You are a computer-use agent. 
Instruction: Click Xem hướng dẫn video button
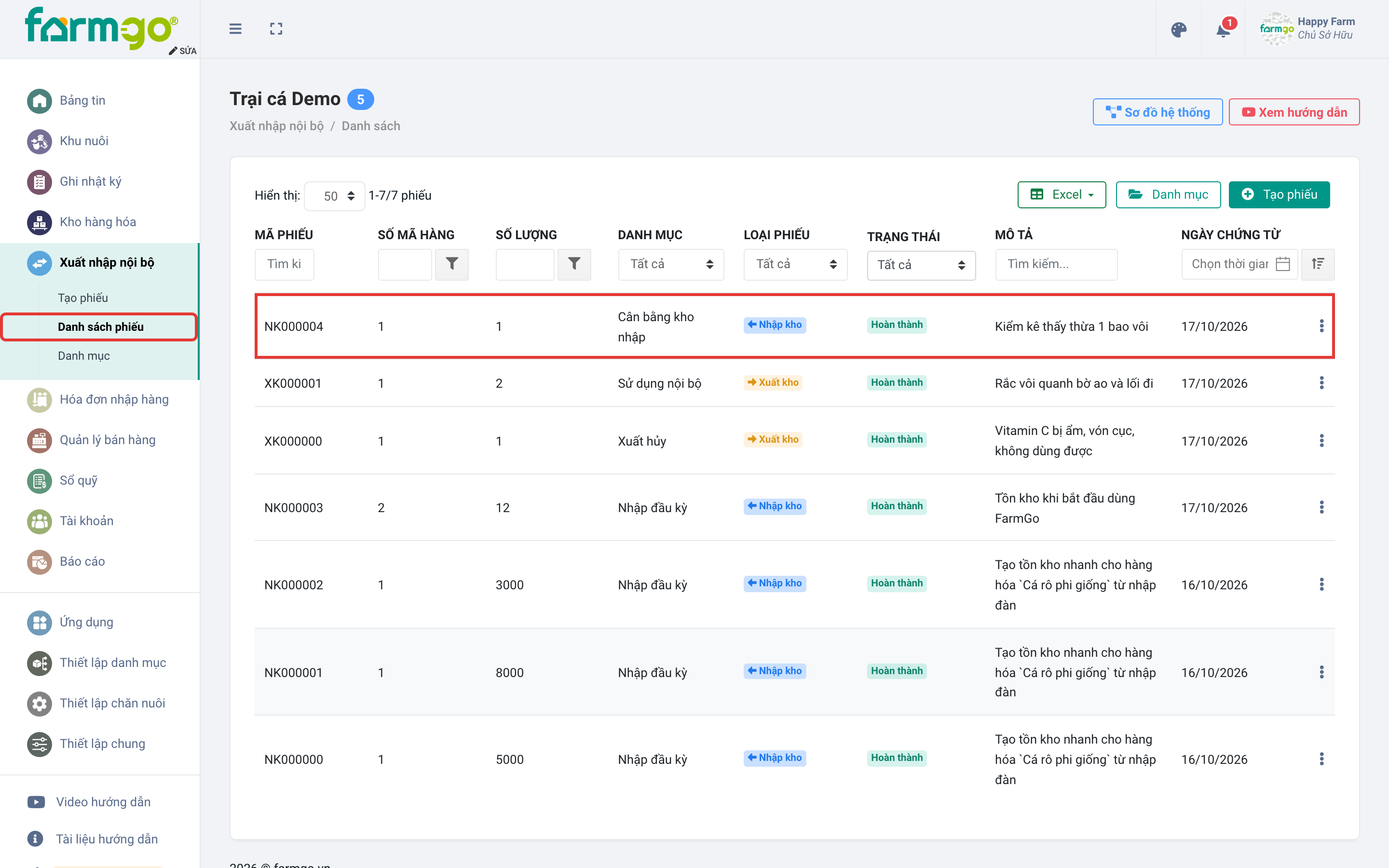1294,112
